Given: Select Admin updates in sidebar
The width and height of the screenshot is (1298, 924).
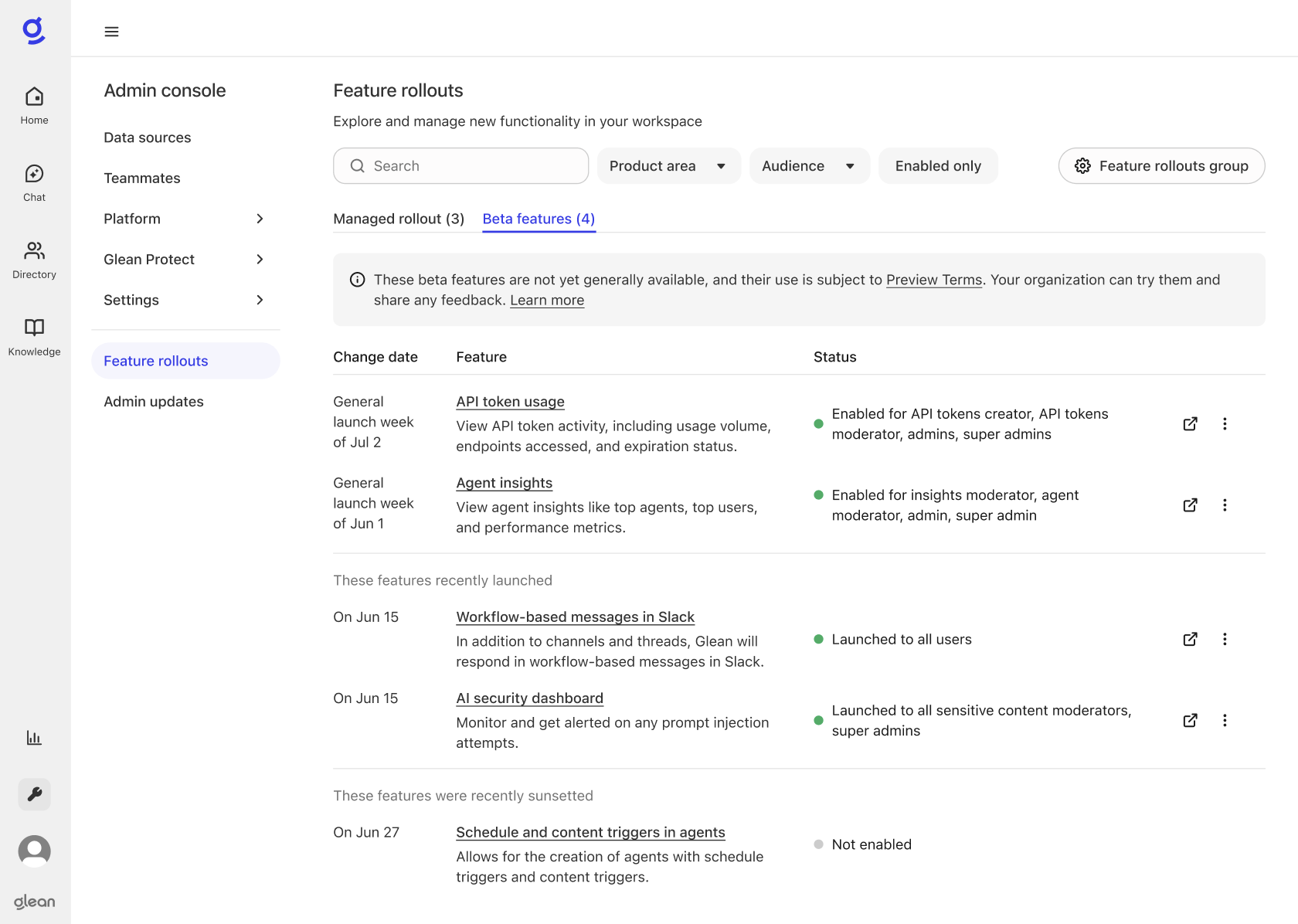Looking at the screenshot, I should pyautogui.click(x=154, y=402).
